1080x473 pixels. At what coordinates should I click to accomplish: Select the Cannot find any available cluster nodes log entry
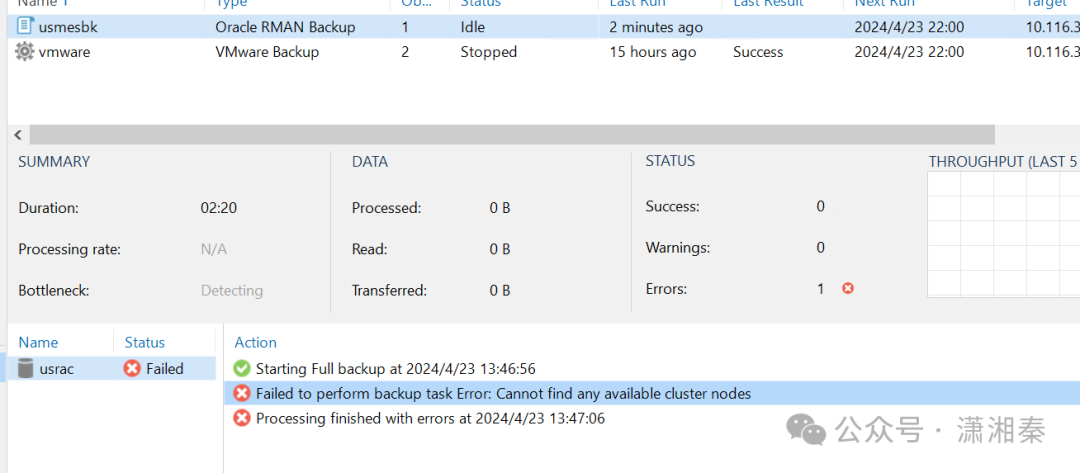point(503,394)
